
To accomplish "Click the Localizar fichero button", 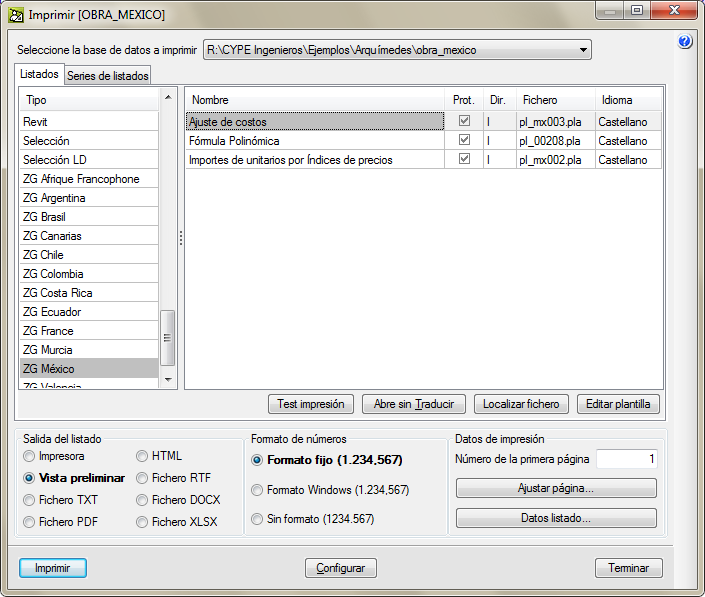I will (522, 404).
